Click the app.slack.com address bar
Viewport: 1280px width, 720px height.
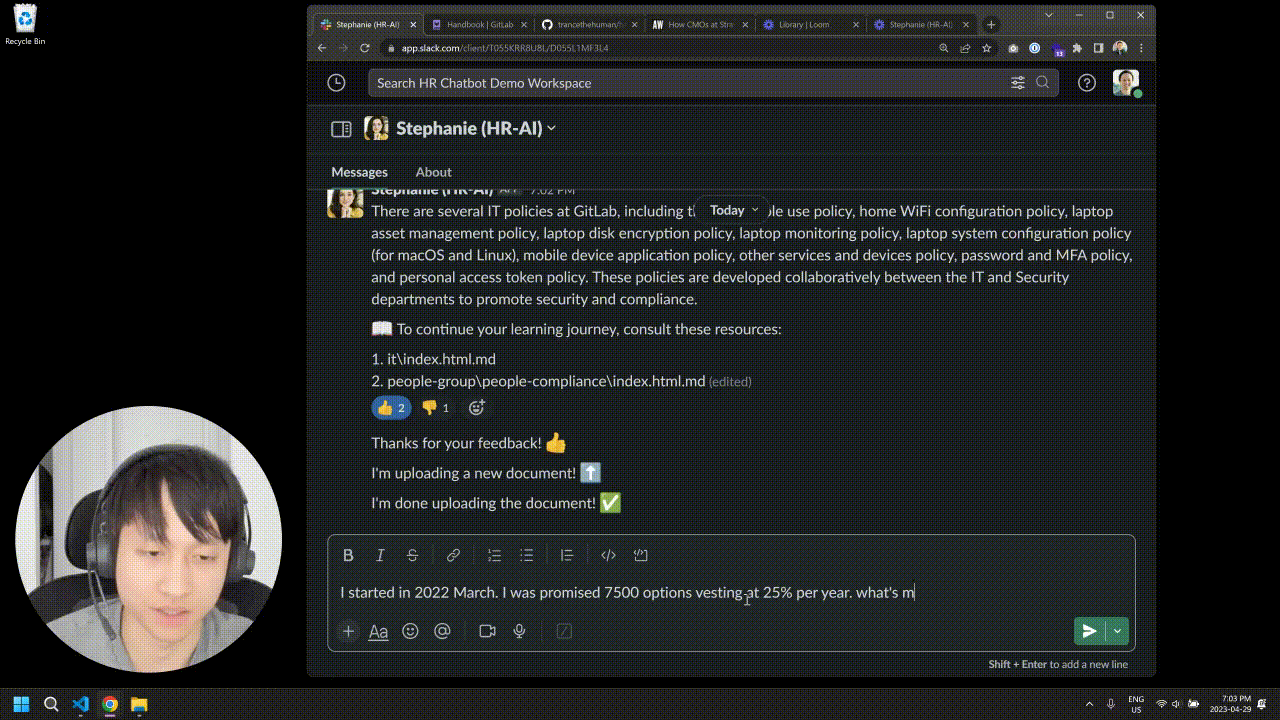click(x=660, y=48)
